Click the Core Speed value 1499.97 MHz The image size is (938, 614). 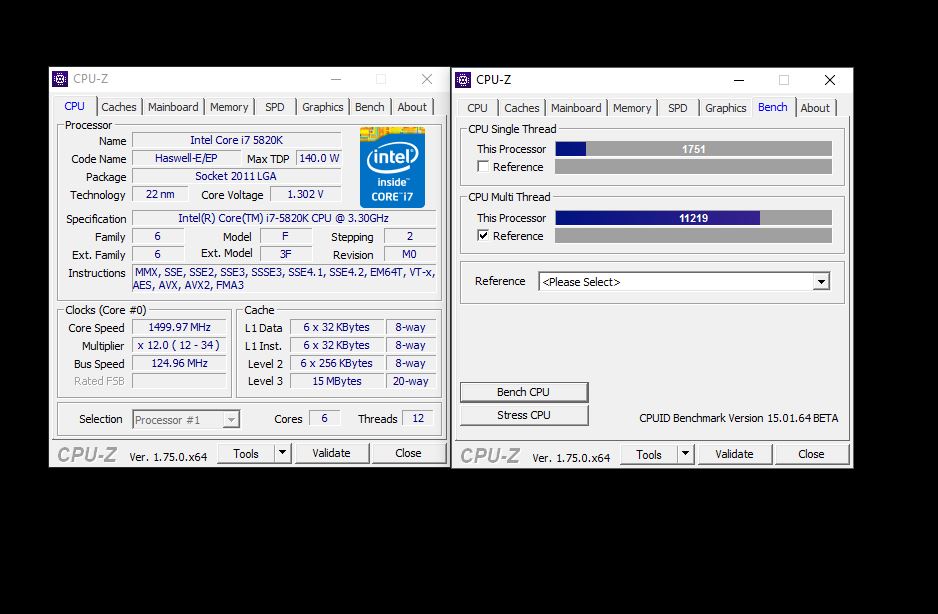click(179, 327)
